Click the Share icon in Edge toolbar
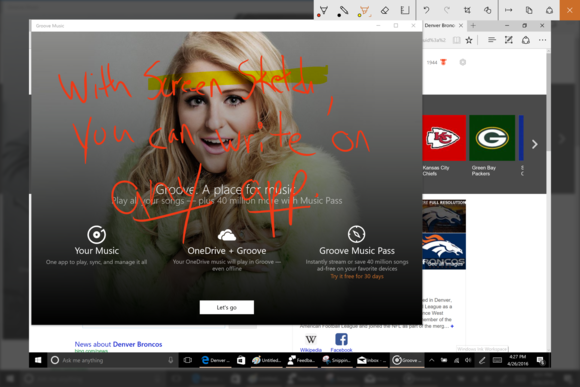The height and width of the screenshot is (387, 580). (x=526, y=40)
